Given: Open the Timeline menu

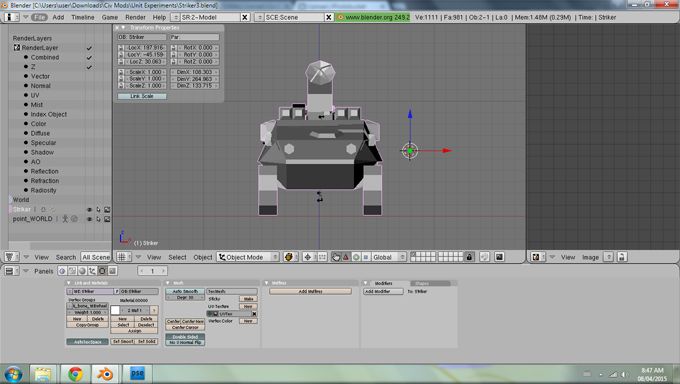Looking at the screenshot, I should pos(82,17).
